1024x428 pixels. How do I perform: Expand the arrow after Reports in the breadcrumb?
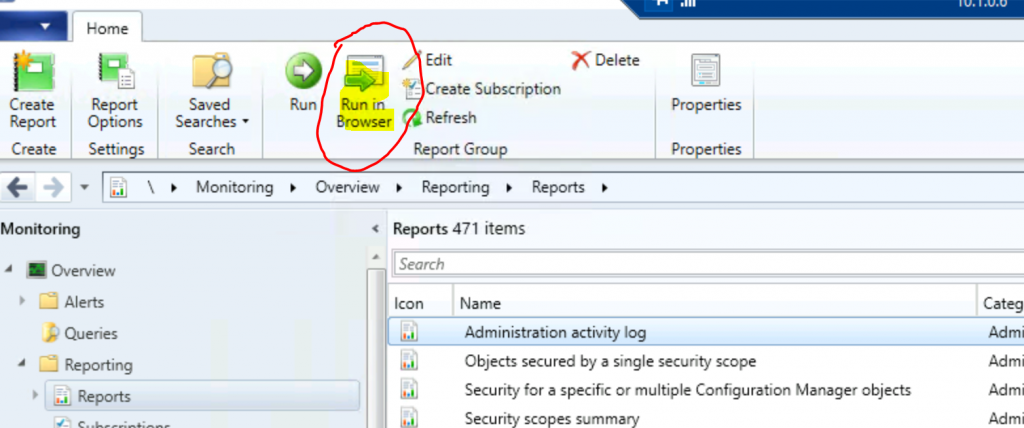[x=604, y=188]
